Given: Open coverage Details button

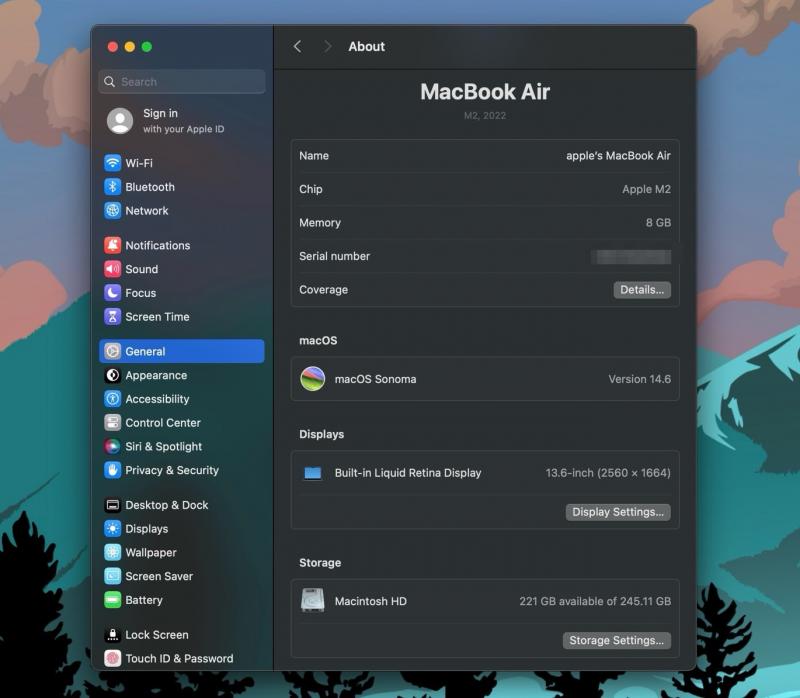Looking at the screenshot, I should (642, 290).
